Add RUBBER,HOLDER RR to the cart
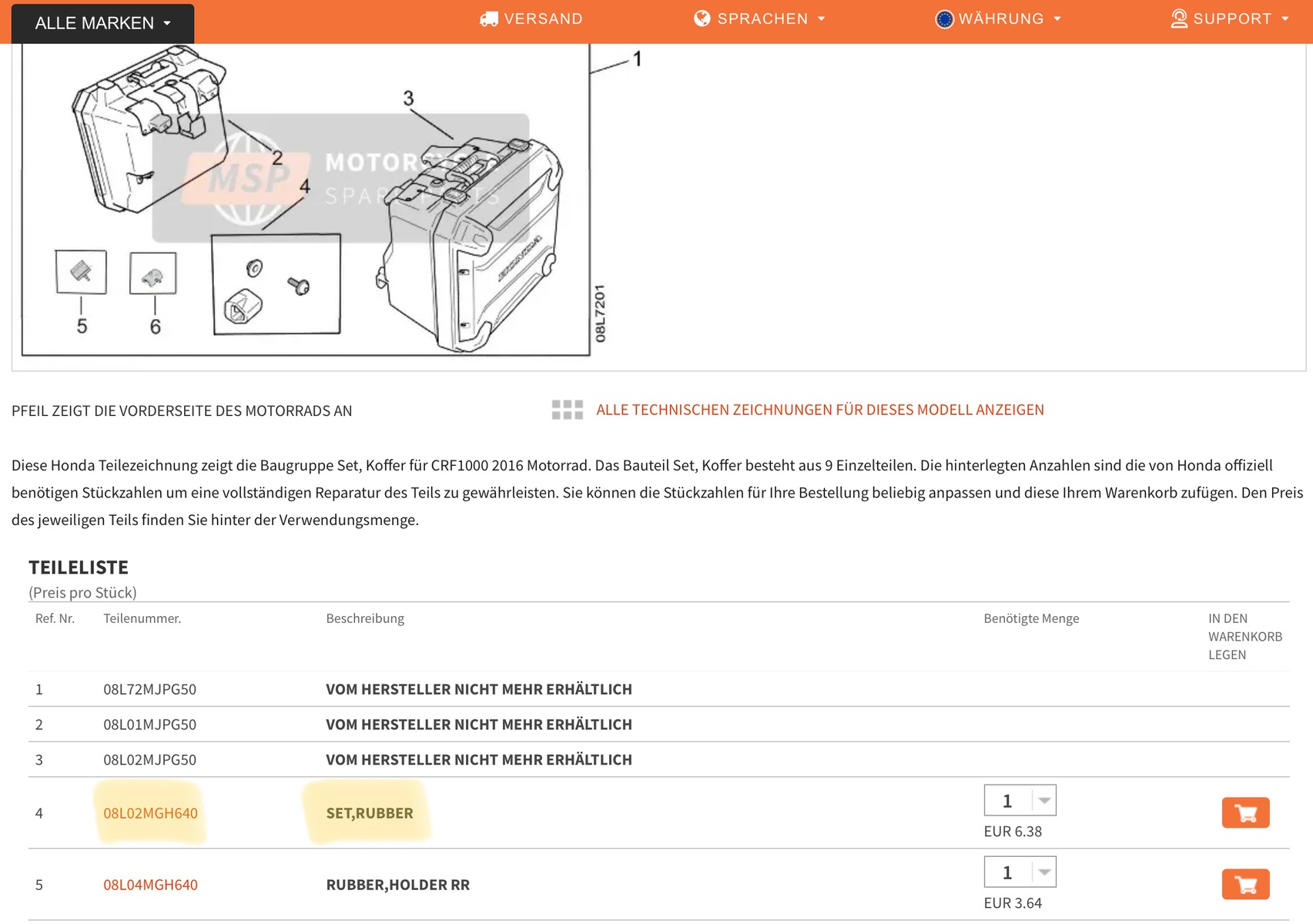Screen dimensions: 1313x924 click(1245, 885)
